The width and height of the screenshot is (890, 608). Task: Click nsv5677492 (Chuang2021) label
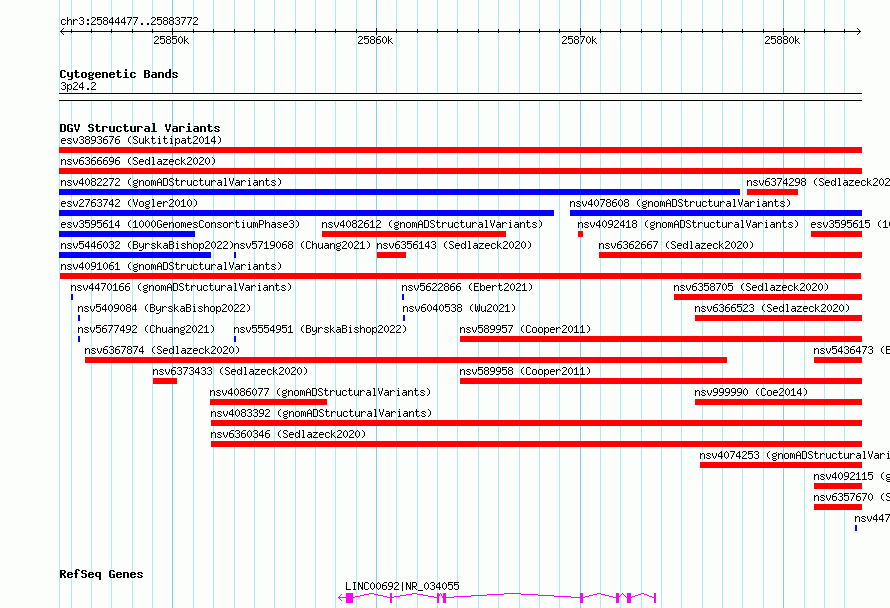146,329
